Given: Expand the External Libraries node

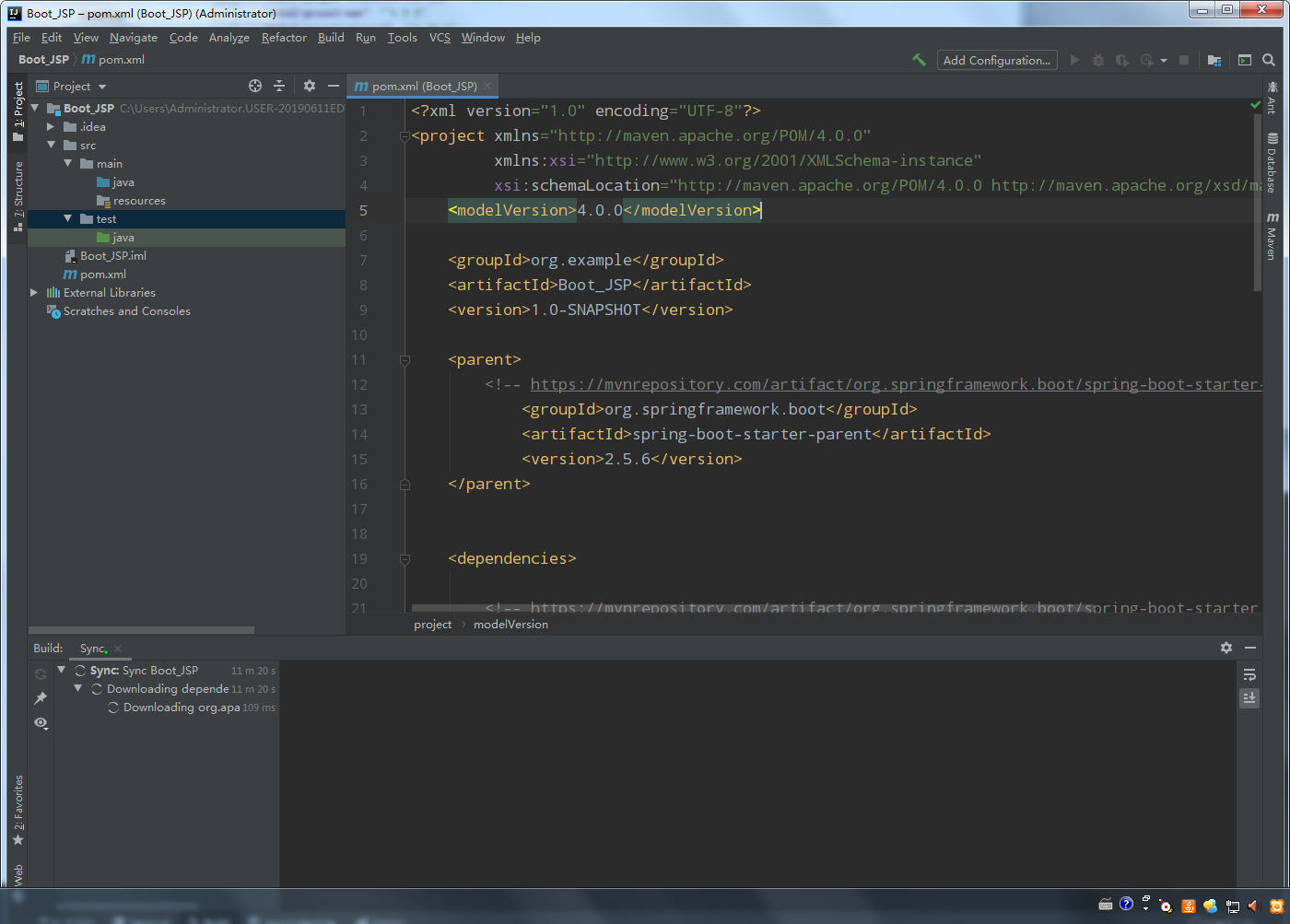Looking at the screenshot, I should tap(34, 293).
